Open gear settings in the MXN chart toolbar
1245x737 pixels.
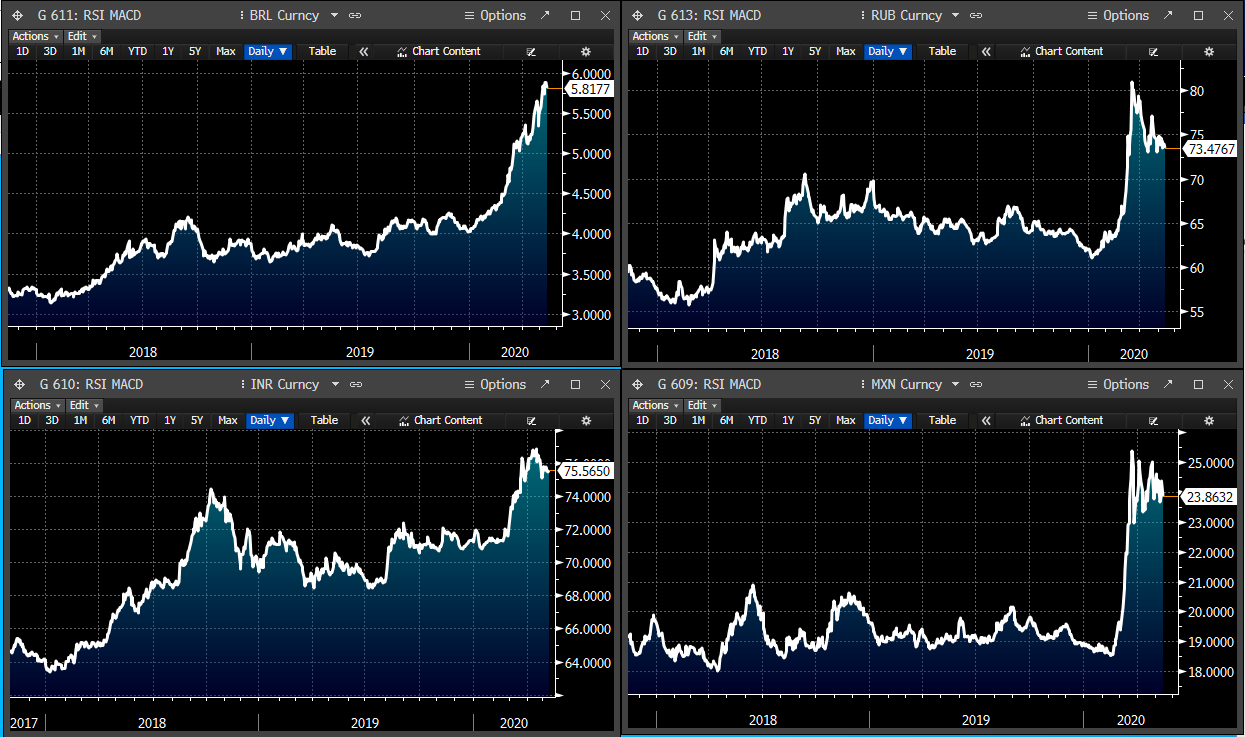click(1208, 420)
